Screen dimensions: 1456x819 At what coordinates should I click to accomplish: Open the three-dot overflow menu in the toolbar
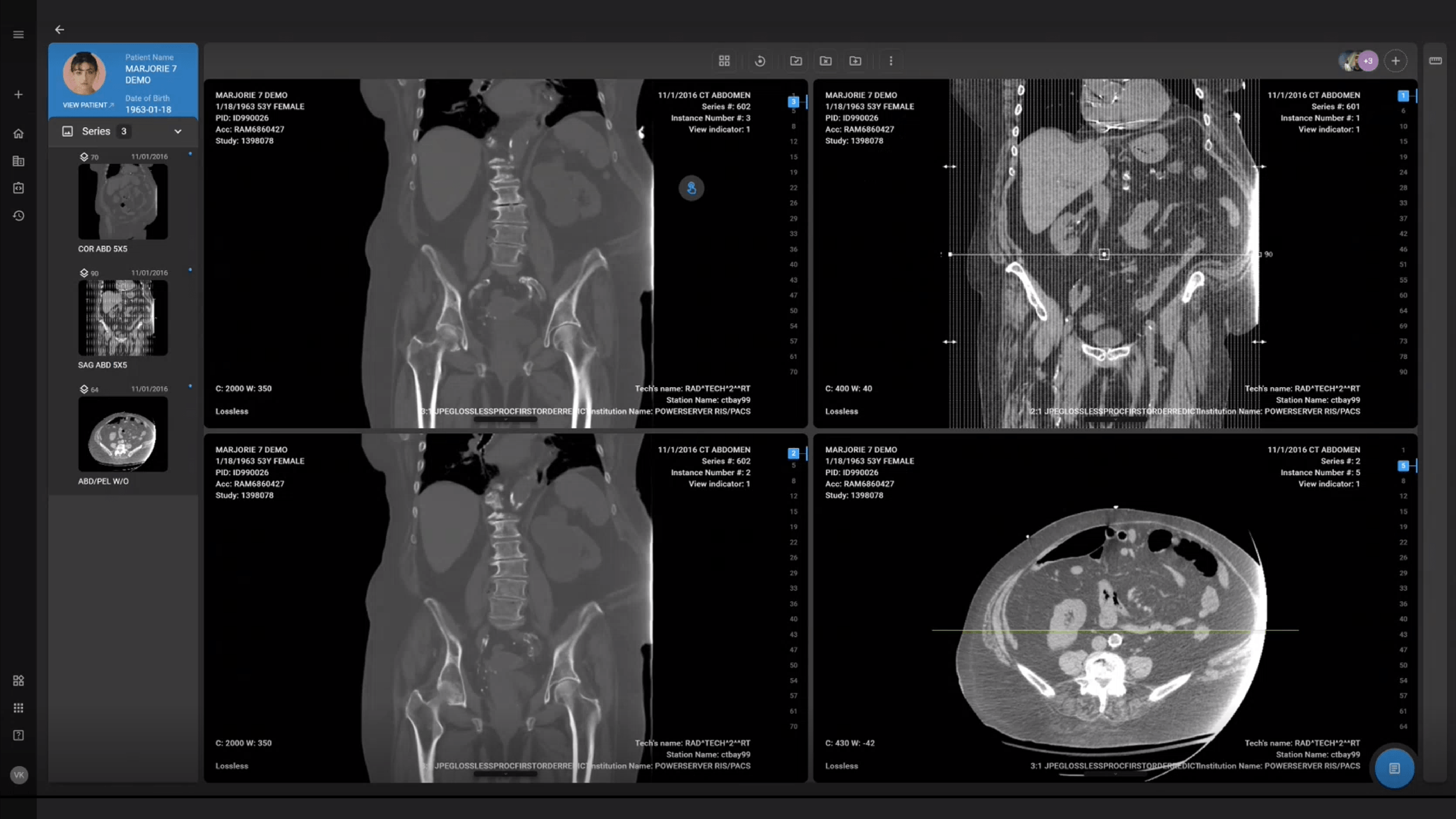[891, 61]
